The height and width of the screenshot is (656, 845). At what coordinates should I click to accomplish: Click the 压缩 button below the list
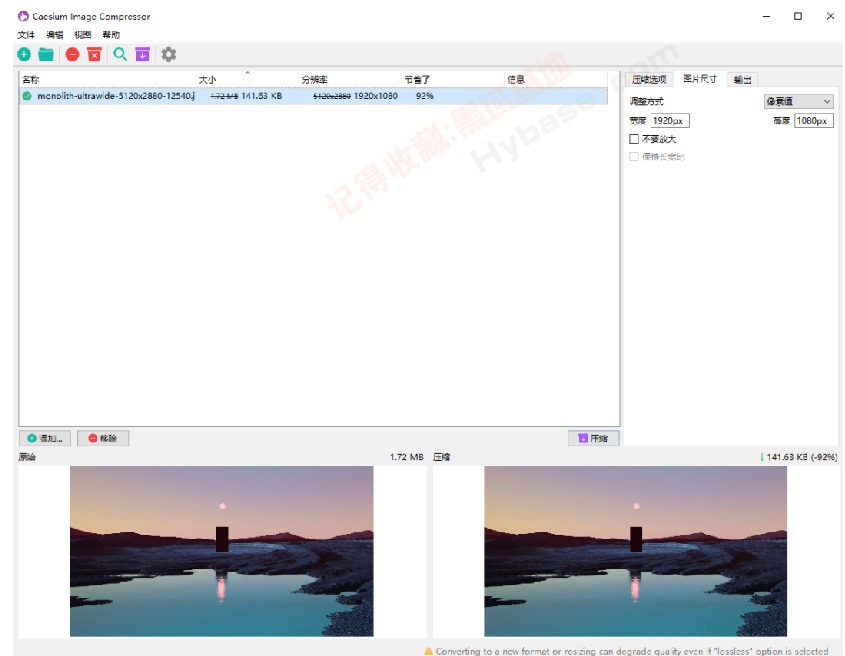point(593,438)
